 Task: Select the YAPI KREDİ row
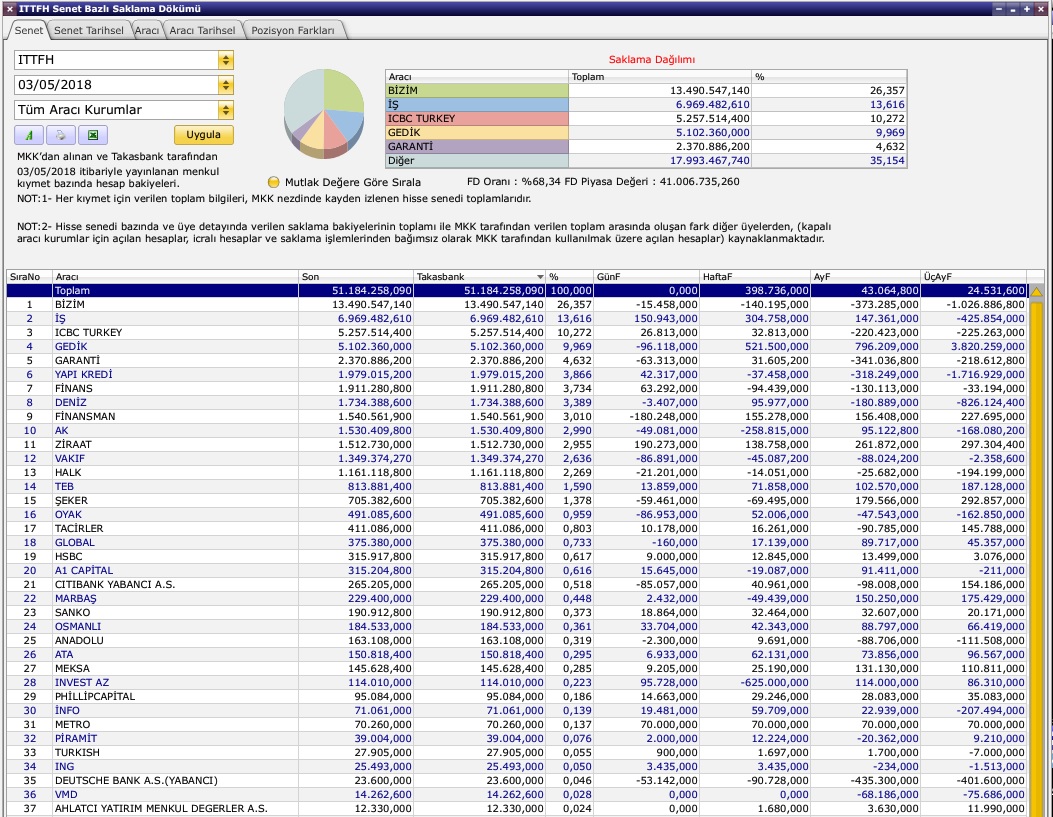click(516, 375)
